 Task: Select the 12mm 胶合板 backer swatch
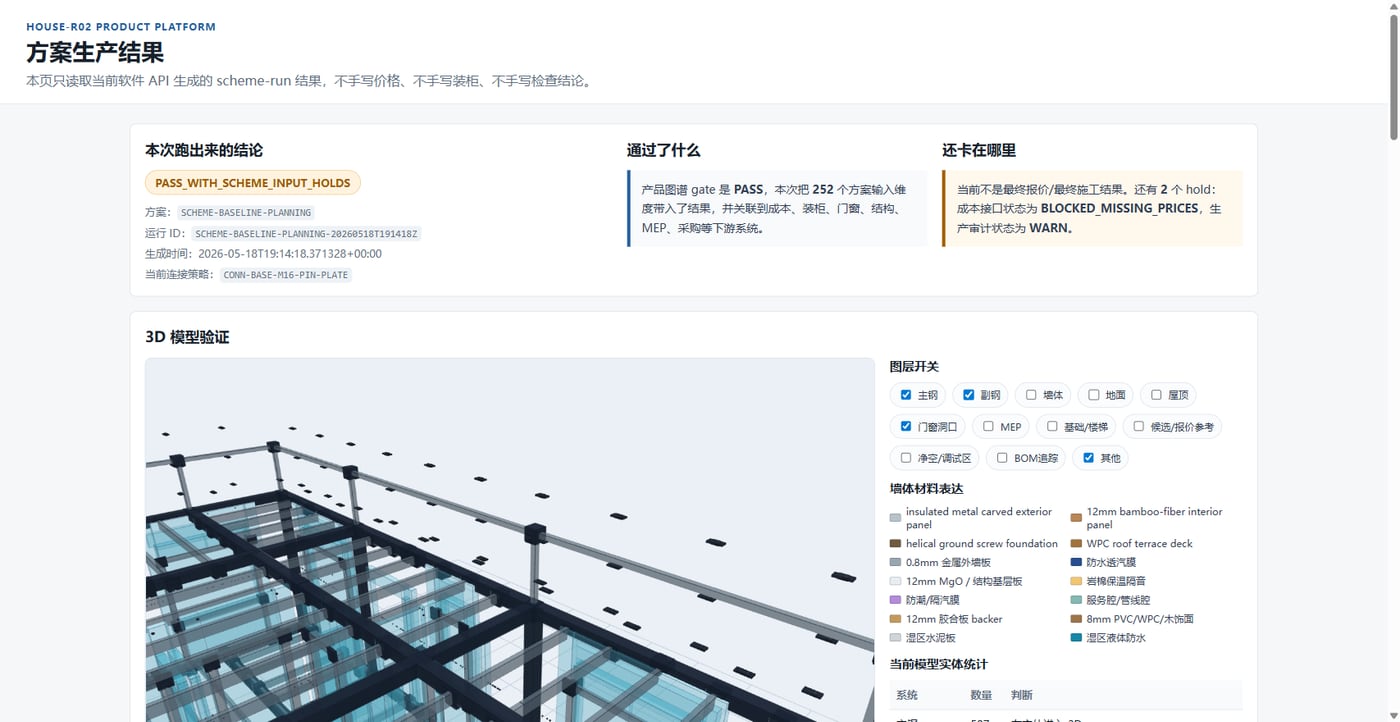895,619
